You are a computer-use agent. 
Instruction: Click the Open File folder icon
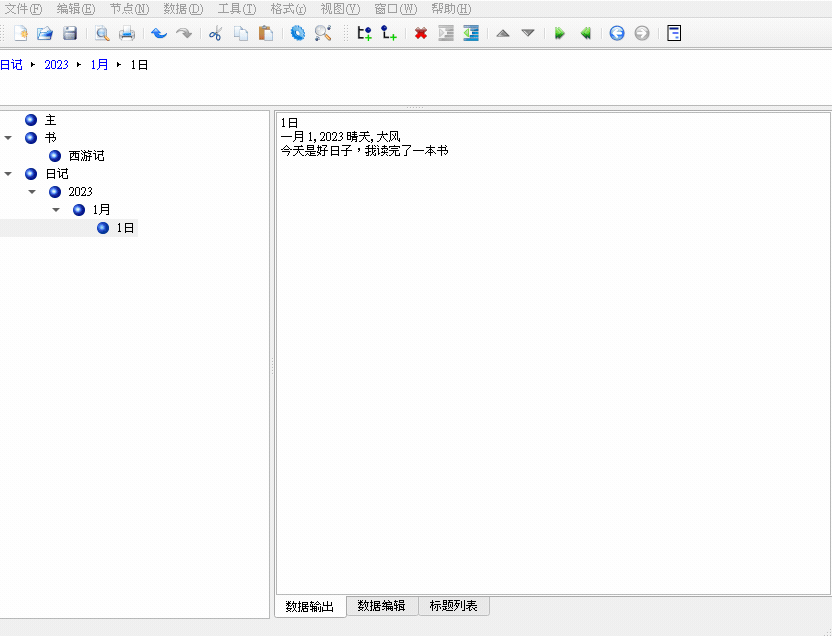(45, 33)
